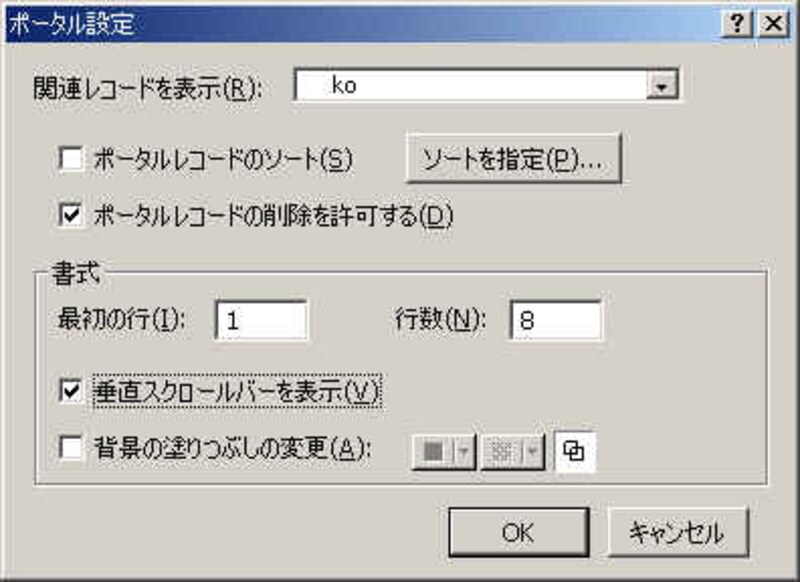Toggle 垂直スクロールバーを表示 checkbox

70,391
